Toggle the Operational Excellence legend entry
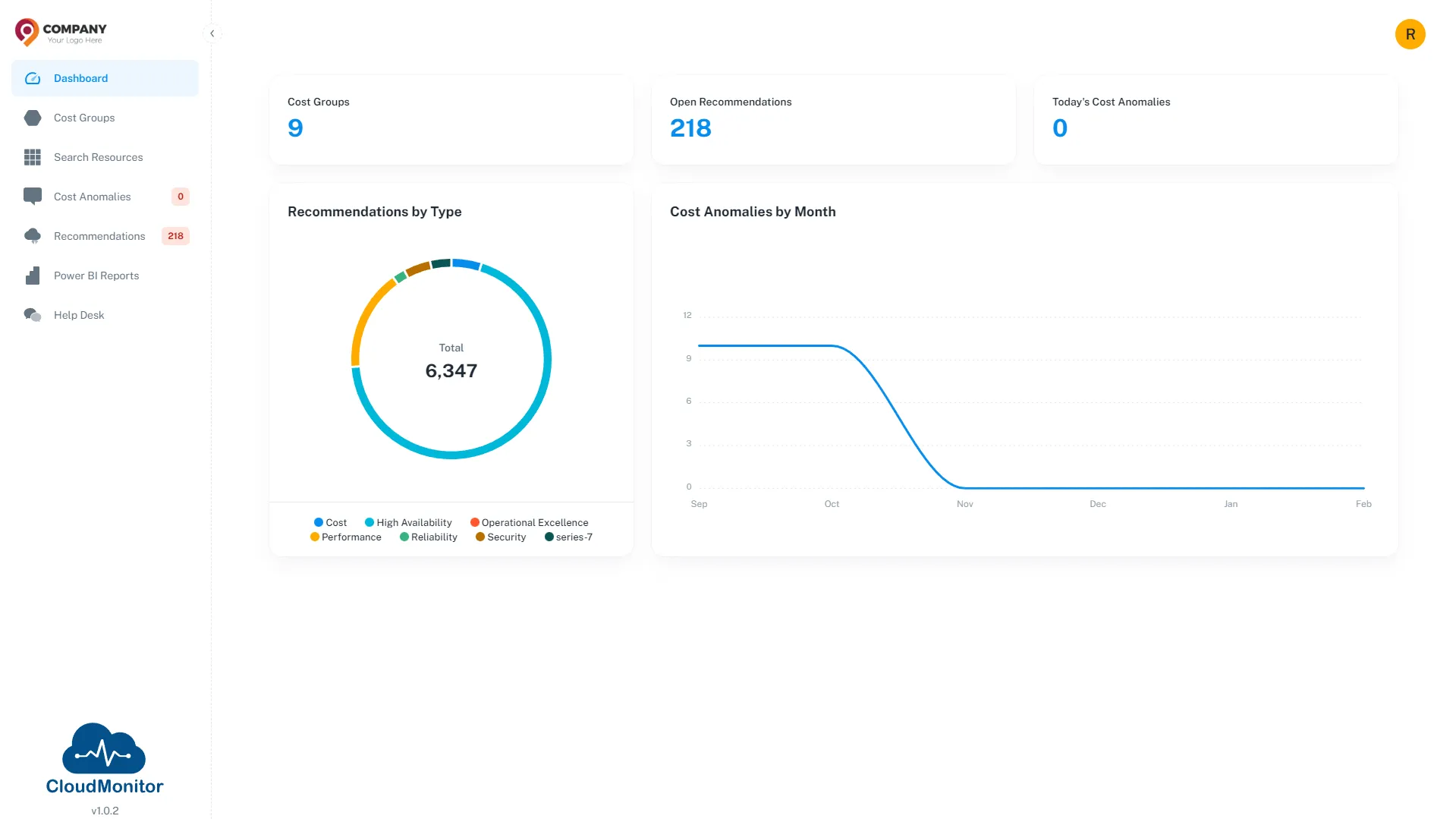 point(529,522)
